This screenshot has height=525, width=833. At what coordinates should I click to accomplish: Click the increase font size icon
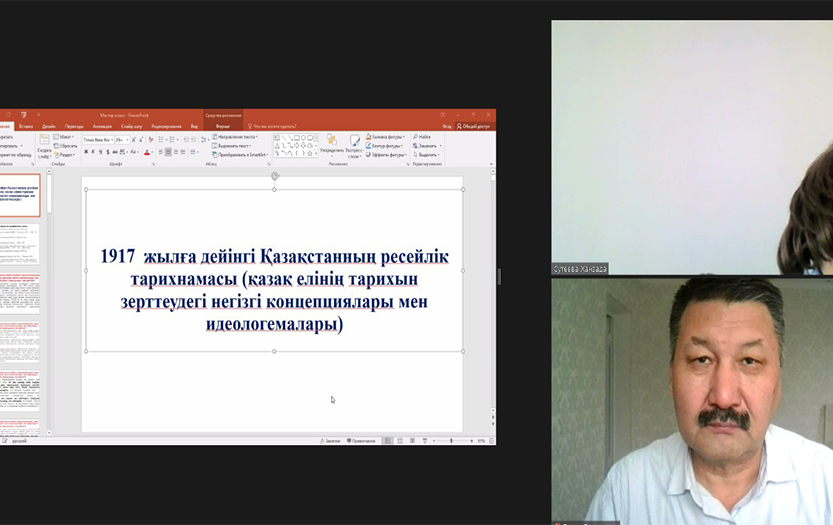click(135, 139)
